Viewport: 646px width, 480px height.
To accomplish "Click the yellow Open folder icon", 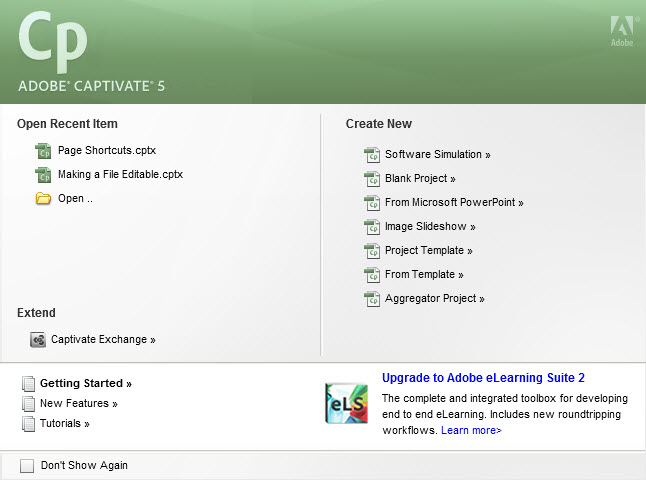I will (x=43, y=199).
